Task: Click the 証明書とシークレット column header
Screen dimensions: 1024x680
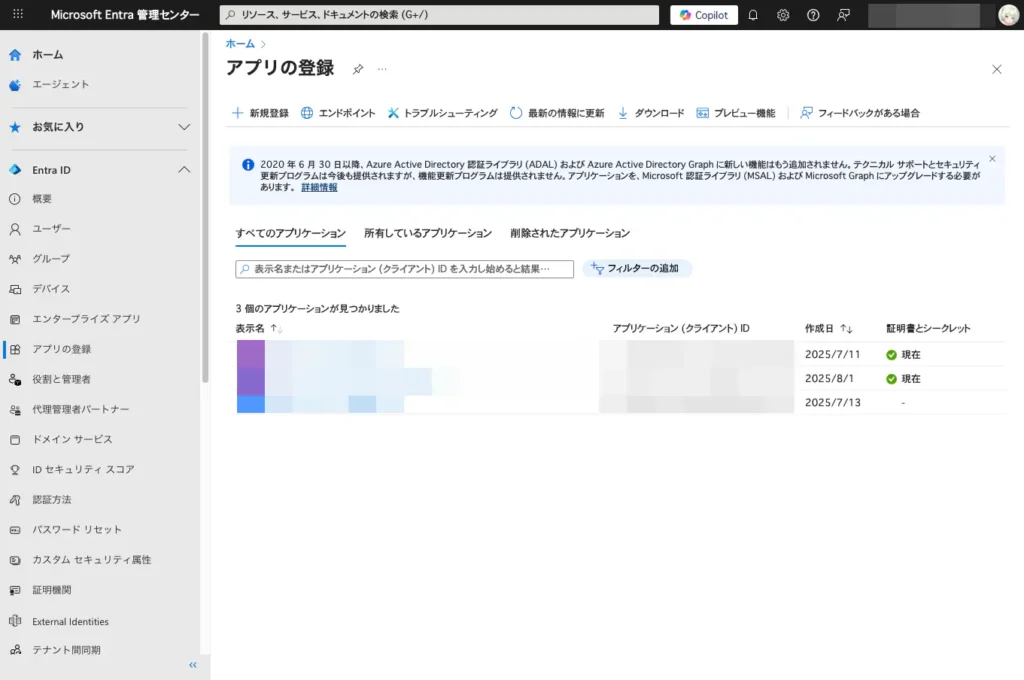Action: click(x=928, y=329)
